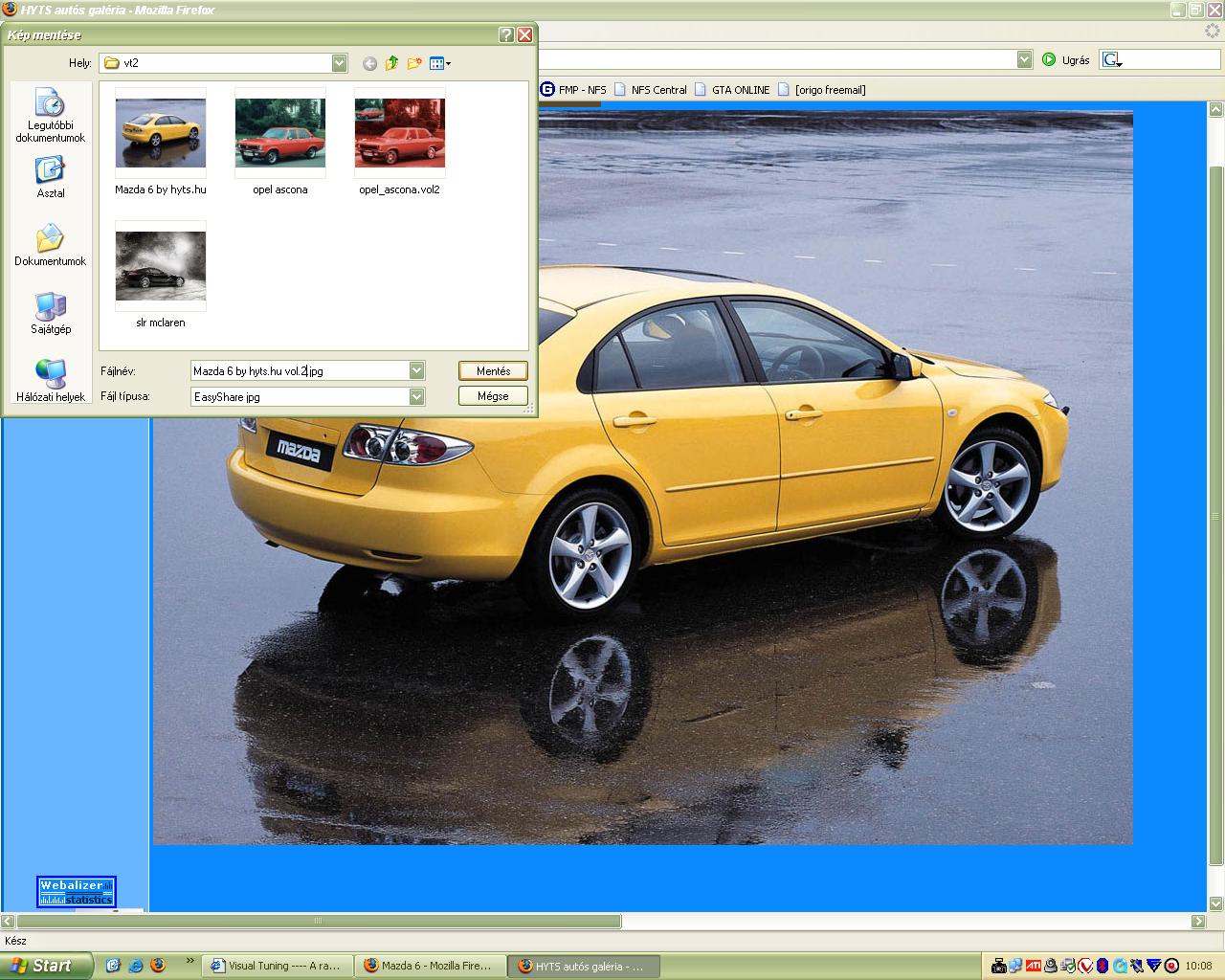This screenshot has width=1225, height=980.
Task: Go up one folder level
Action: click(x=391, y=63)
